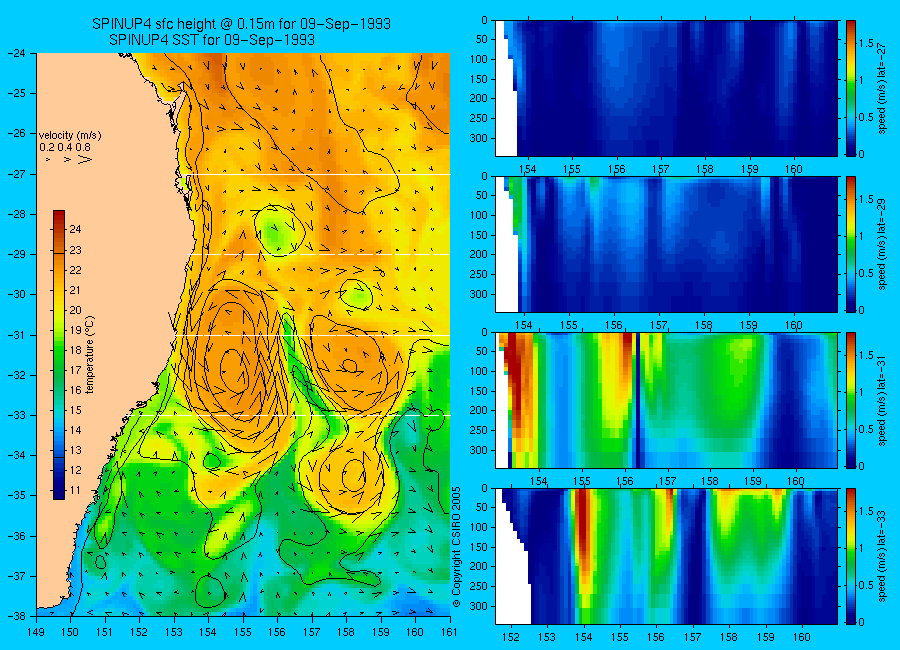Click the "speed (m/s) lat=-33" label

882,556
